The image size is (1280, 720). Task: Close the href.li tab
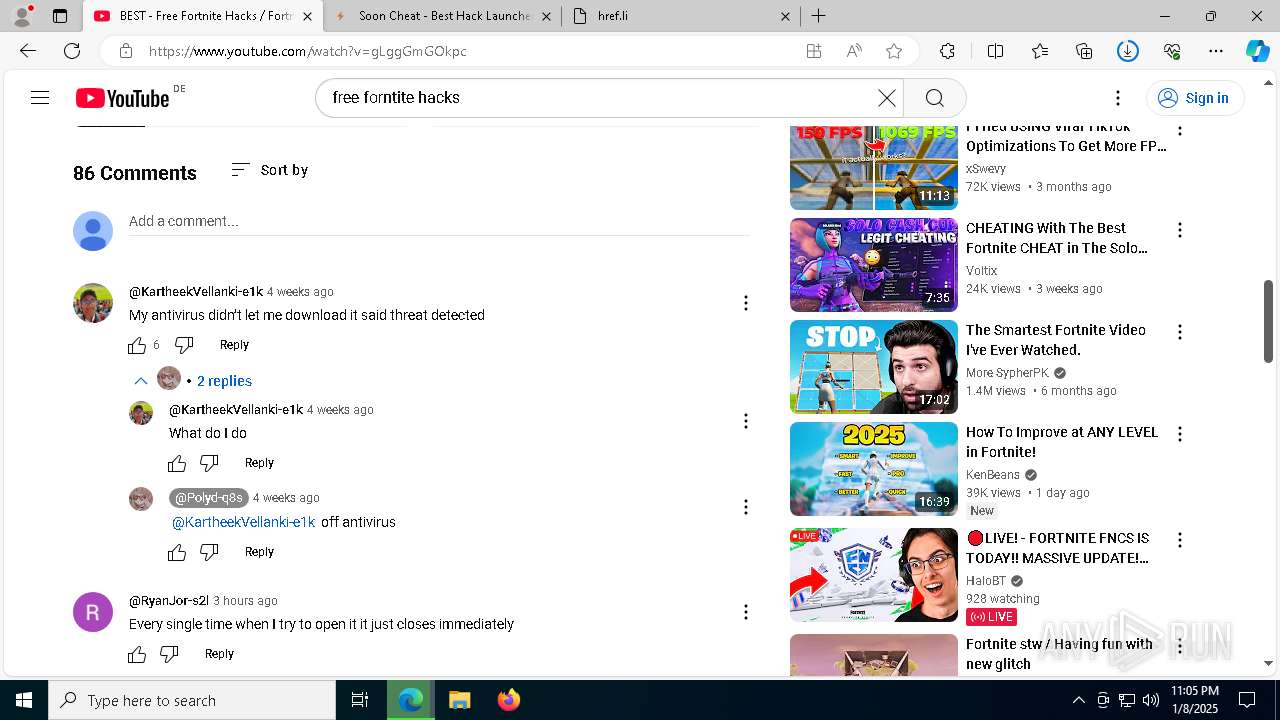785,16
